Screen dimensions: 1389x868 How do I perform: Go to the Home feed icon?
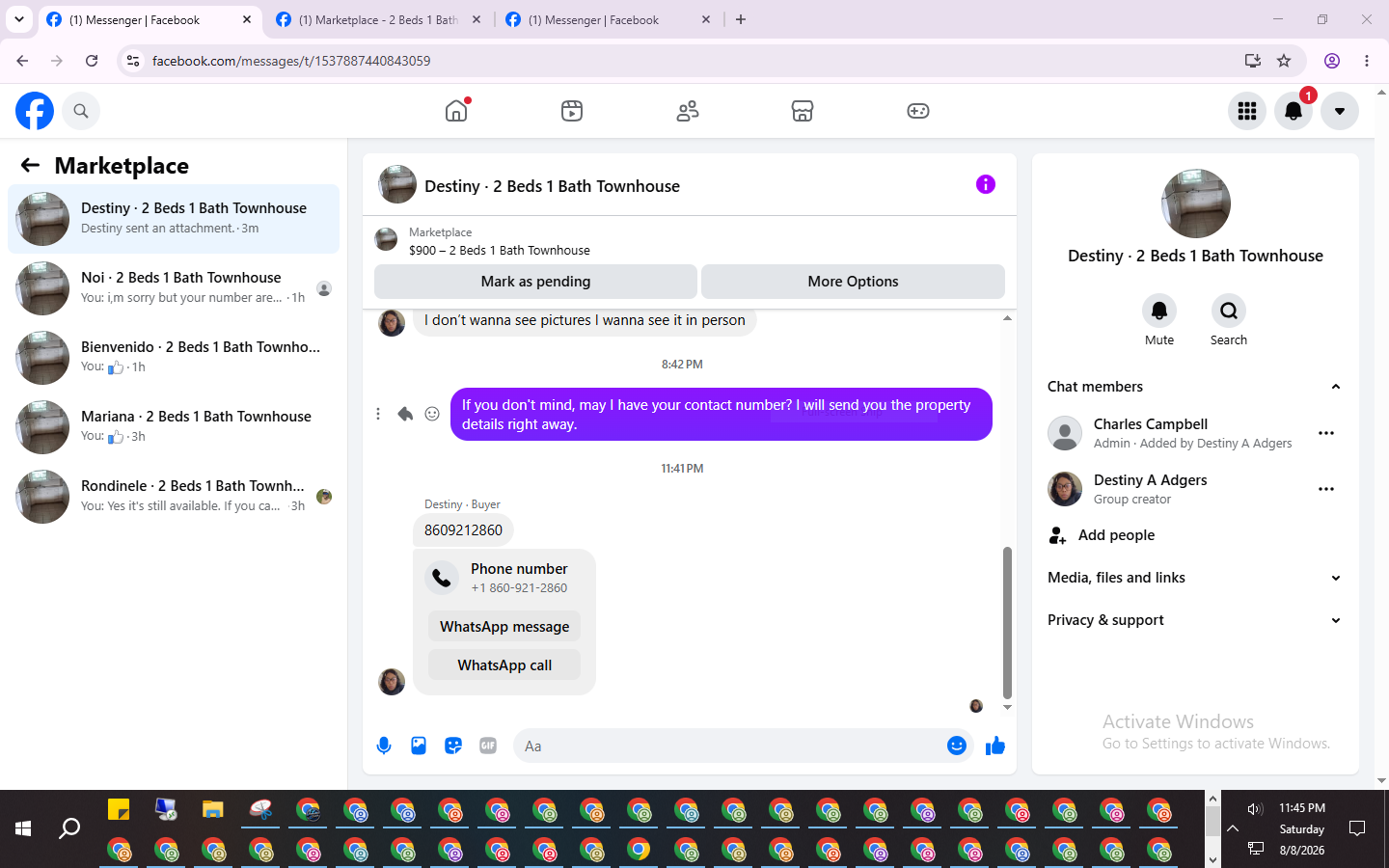click(456, 111)
